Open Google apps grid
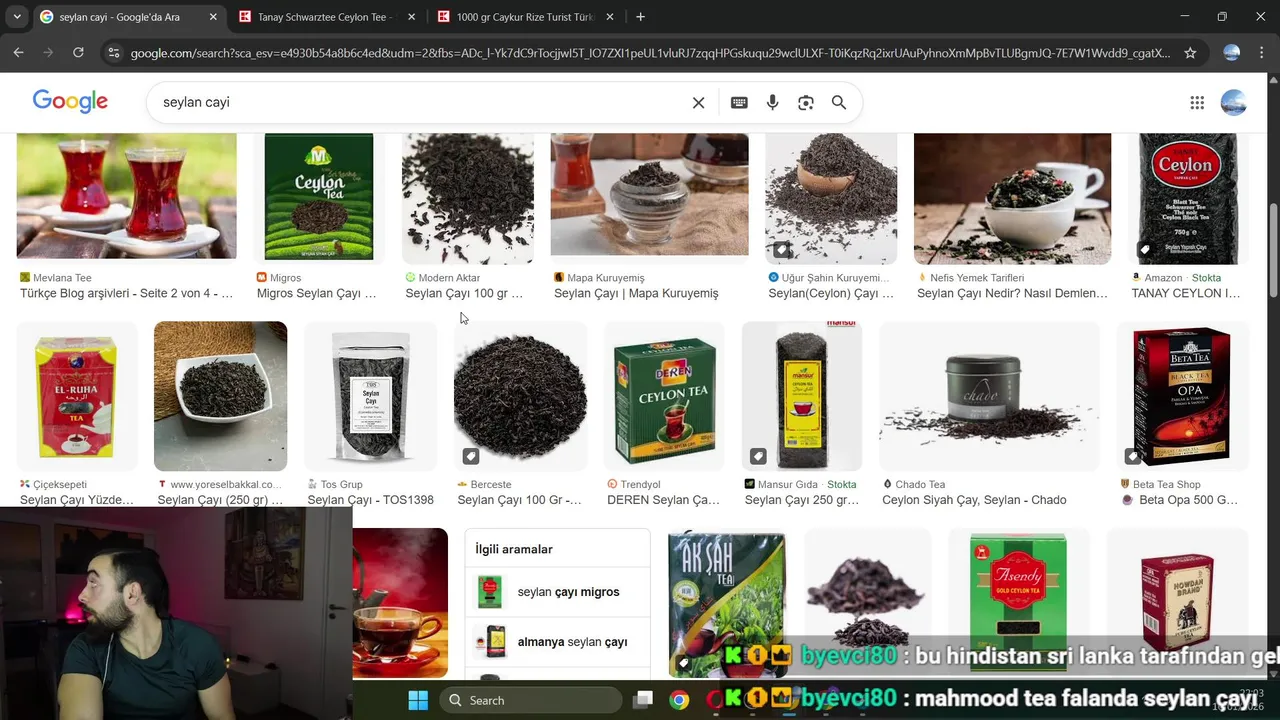Viewport: 1280px width, 720px height. click(x=1197, y=102)
